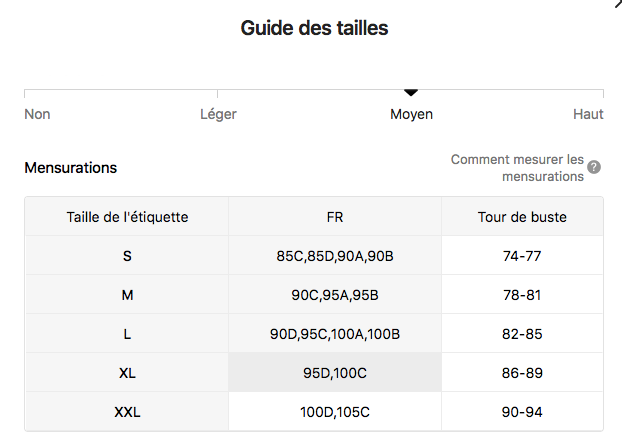
Task: Select the S size row label
Action: pos(127,256)
